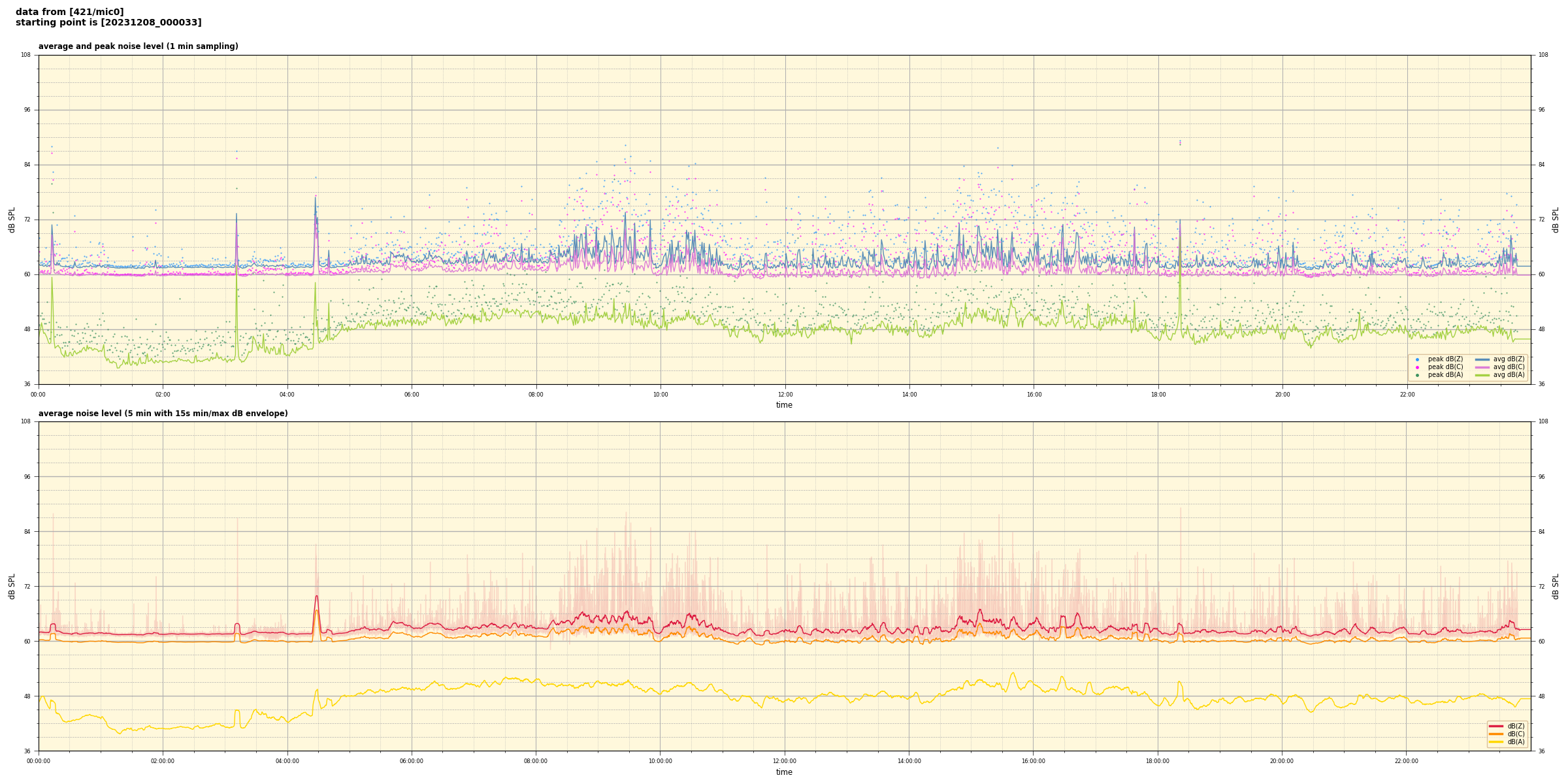The height and width of the screenshot is (784, 1568).
Task: Click the 18:00:00 tick on bottom chart
Action: tap(1158, 761)
